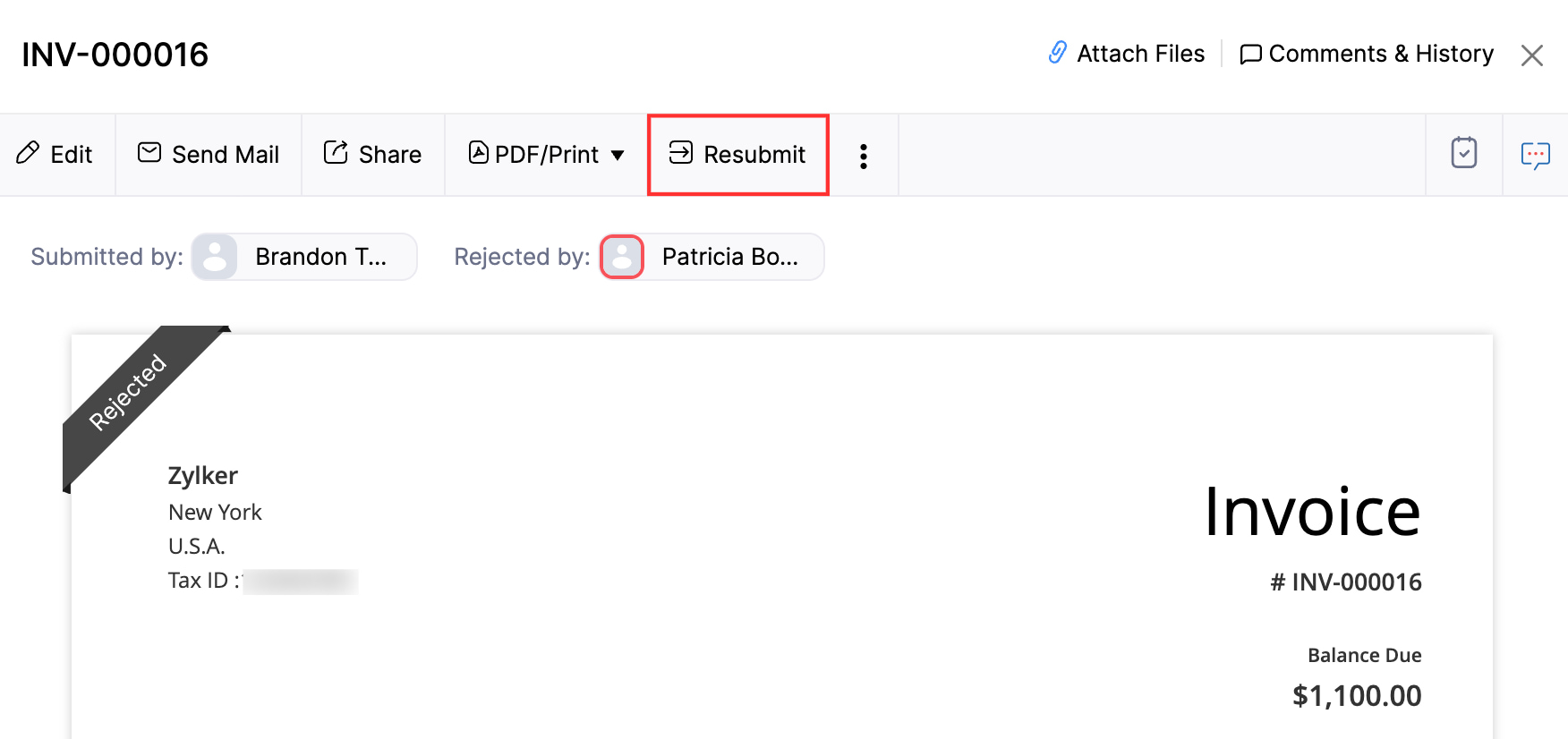Click the envelope Send Mail icon

click(x=149, y=153)
